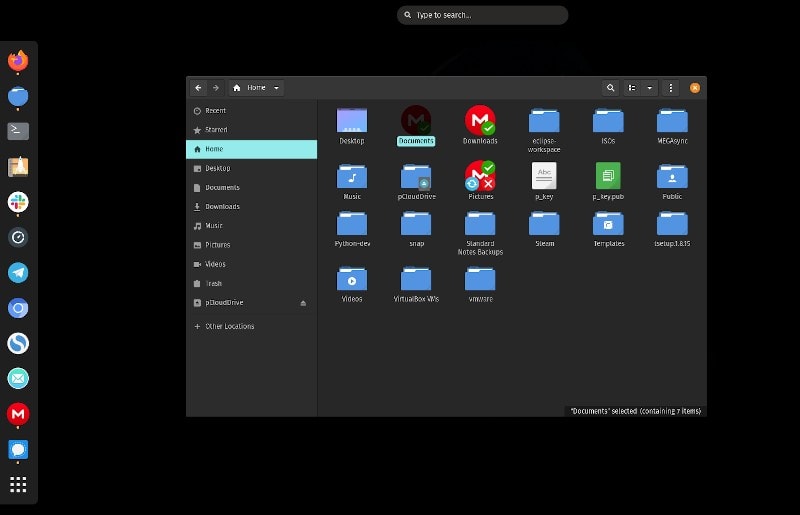The width and height of the screenshot is (800, 515).
Task: Launch Firefox from the dock
Action: click(18, 61)
